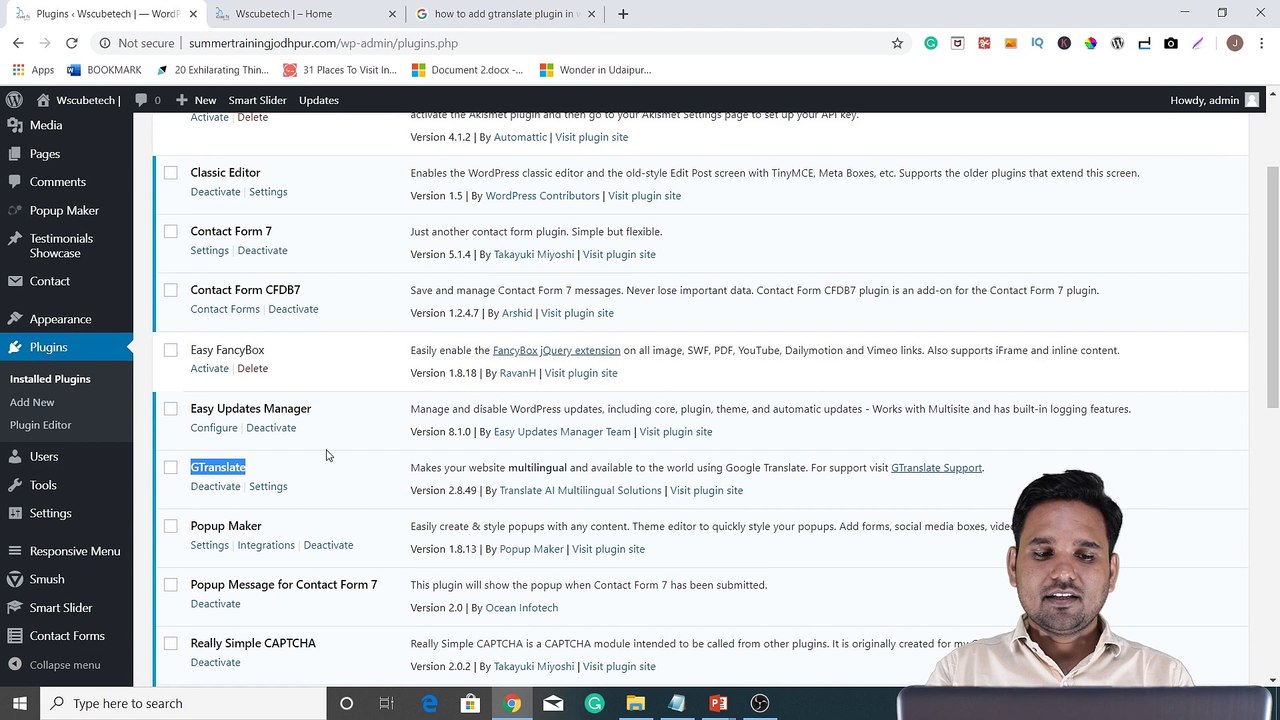This screenshot has width=1280, height=720.
Task: Open new browser tab plus button
Action: [x=623, y=14]
